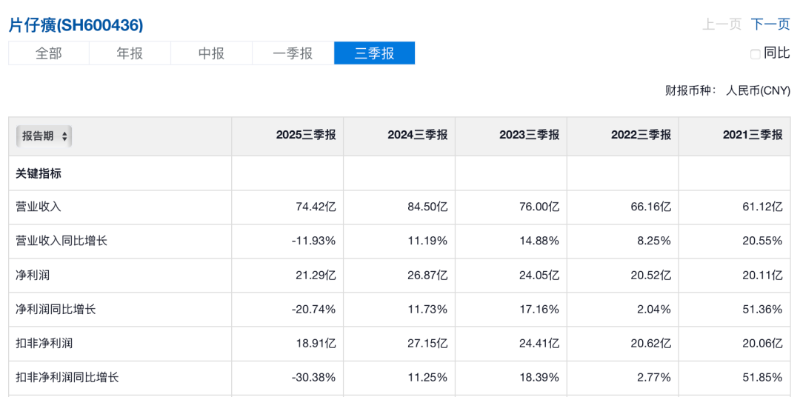Click the 20.62亿 adjusted profit value
Screen dimensions: 800x397
tap(651, 343)
